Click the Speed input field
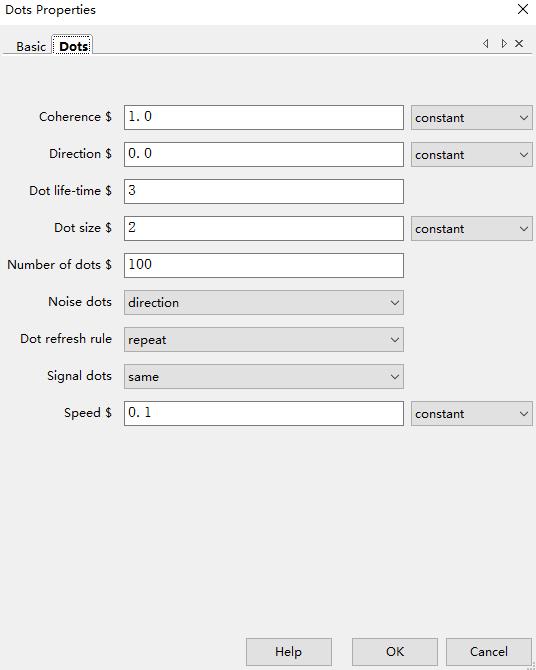 tap(264, 413)
